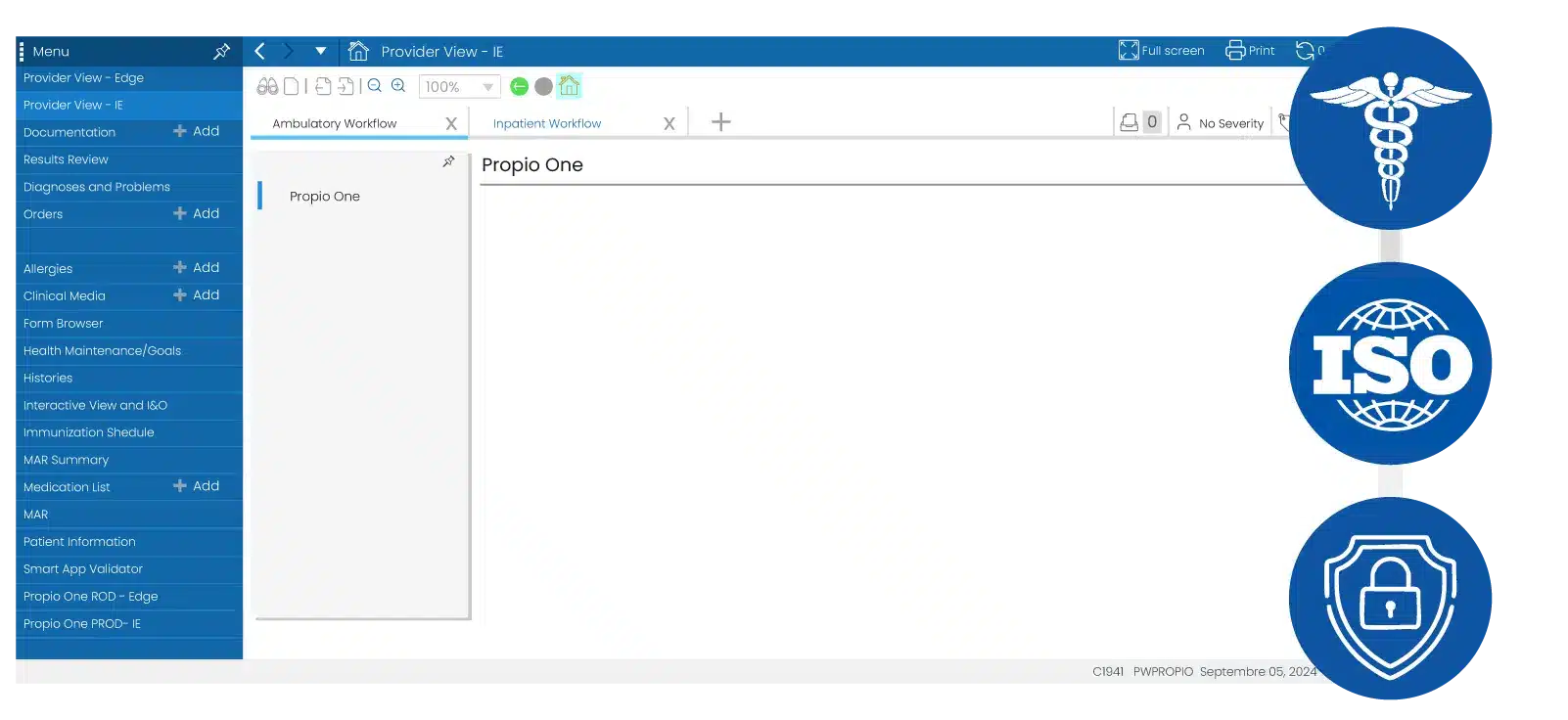Add new Documentation
Image resolution: width=1568 pixels, height=720 pixels.
[x=197, y=131]
